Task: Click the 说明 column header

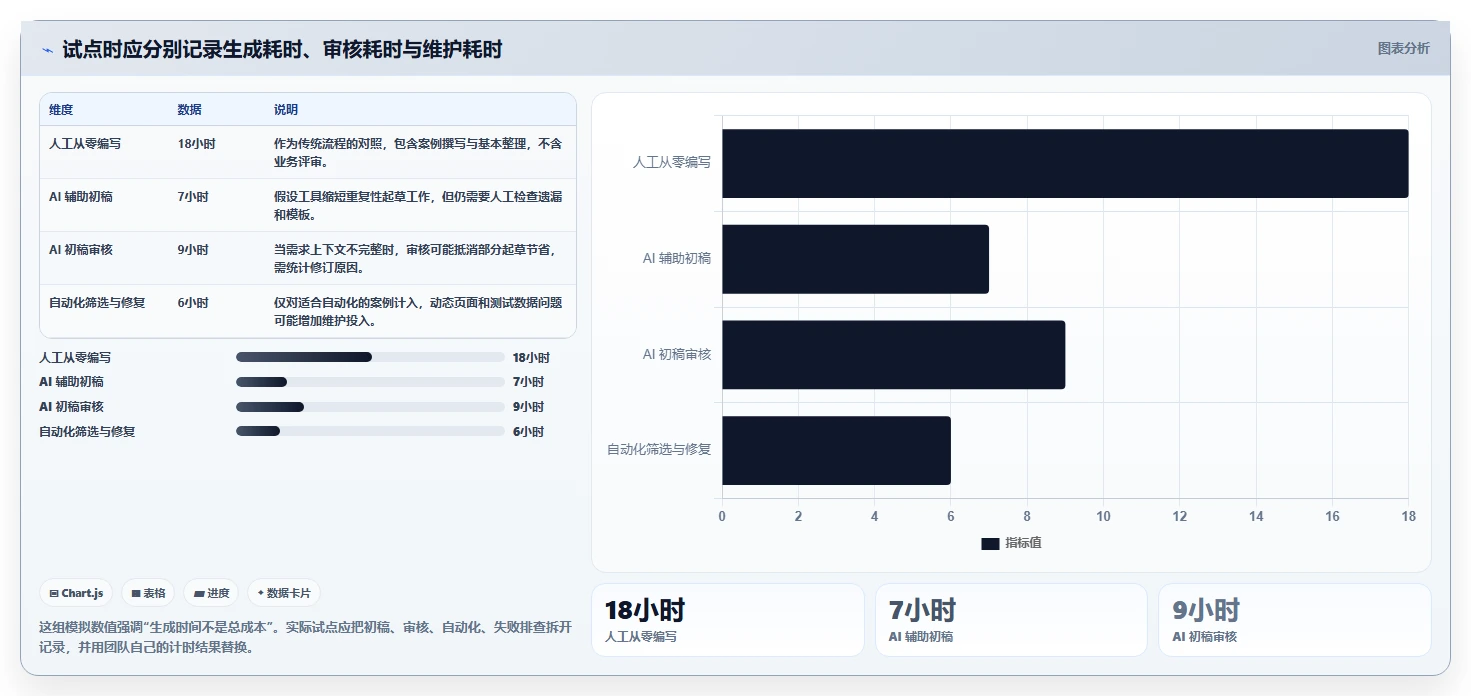Action: 286,110
